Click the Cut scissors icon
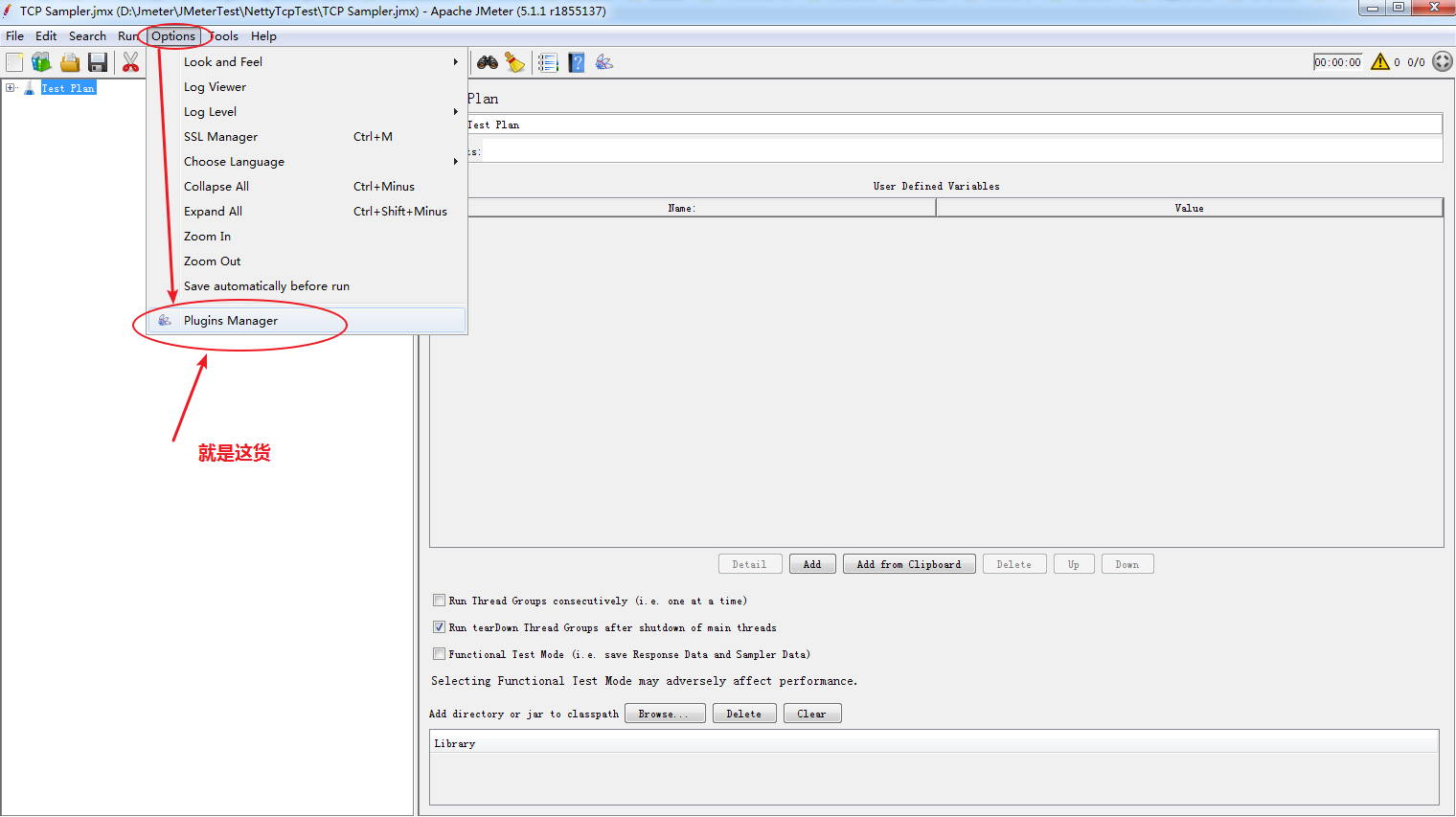Screen dimensions: 1456x817 131,62
